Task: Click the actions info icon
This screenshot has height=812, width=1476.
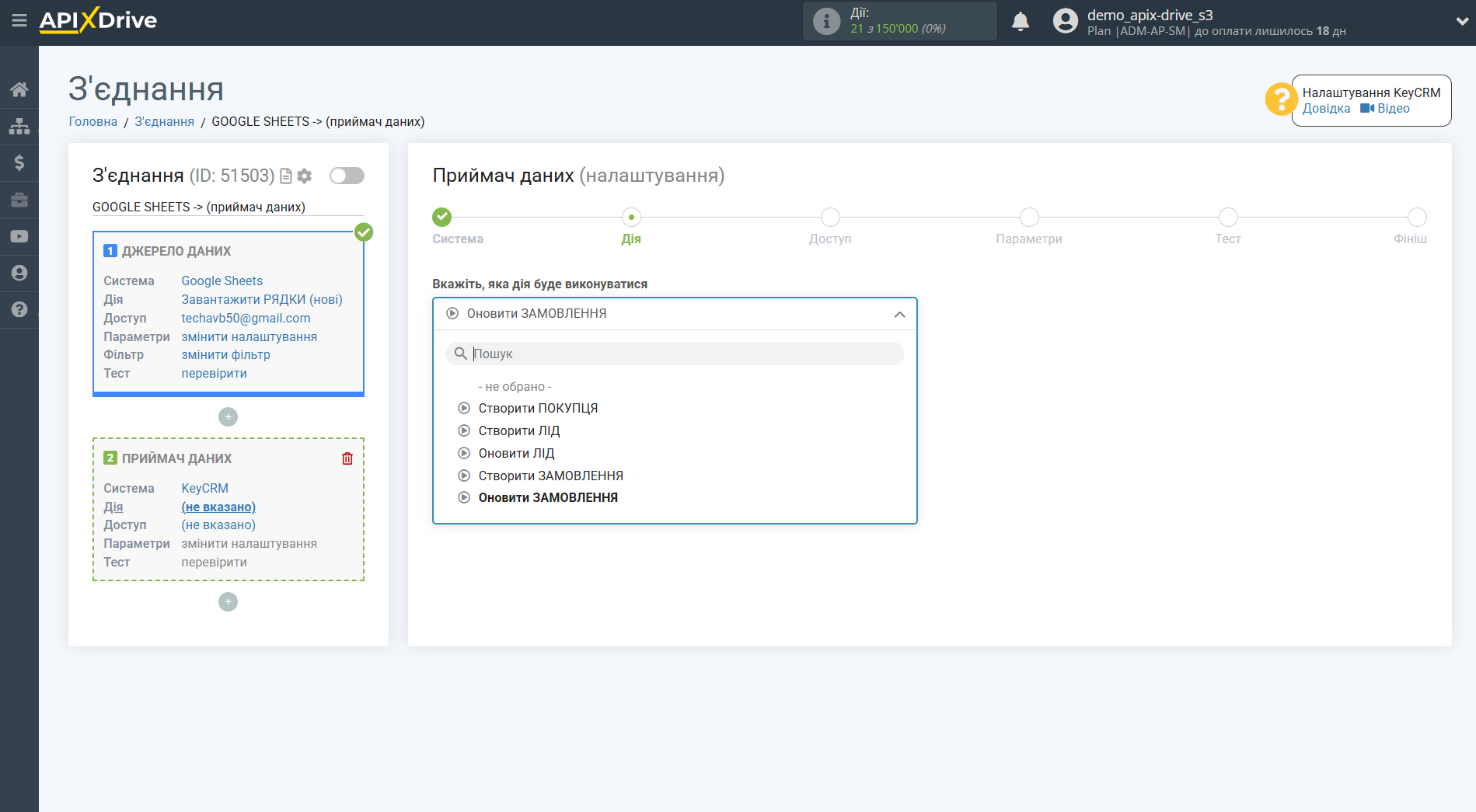Action: (826, 21)
